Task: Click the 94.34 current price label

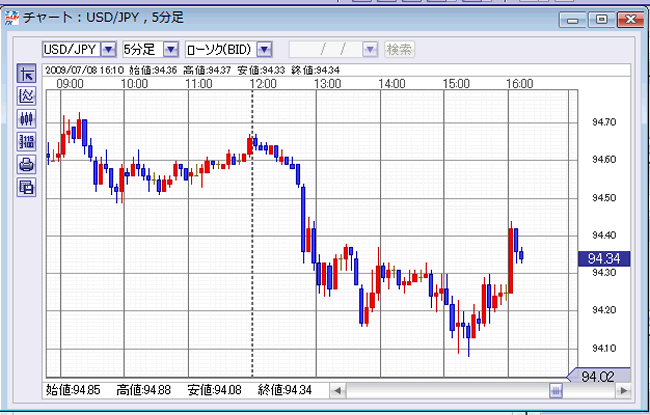Action: [x=604, y=259]
